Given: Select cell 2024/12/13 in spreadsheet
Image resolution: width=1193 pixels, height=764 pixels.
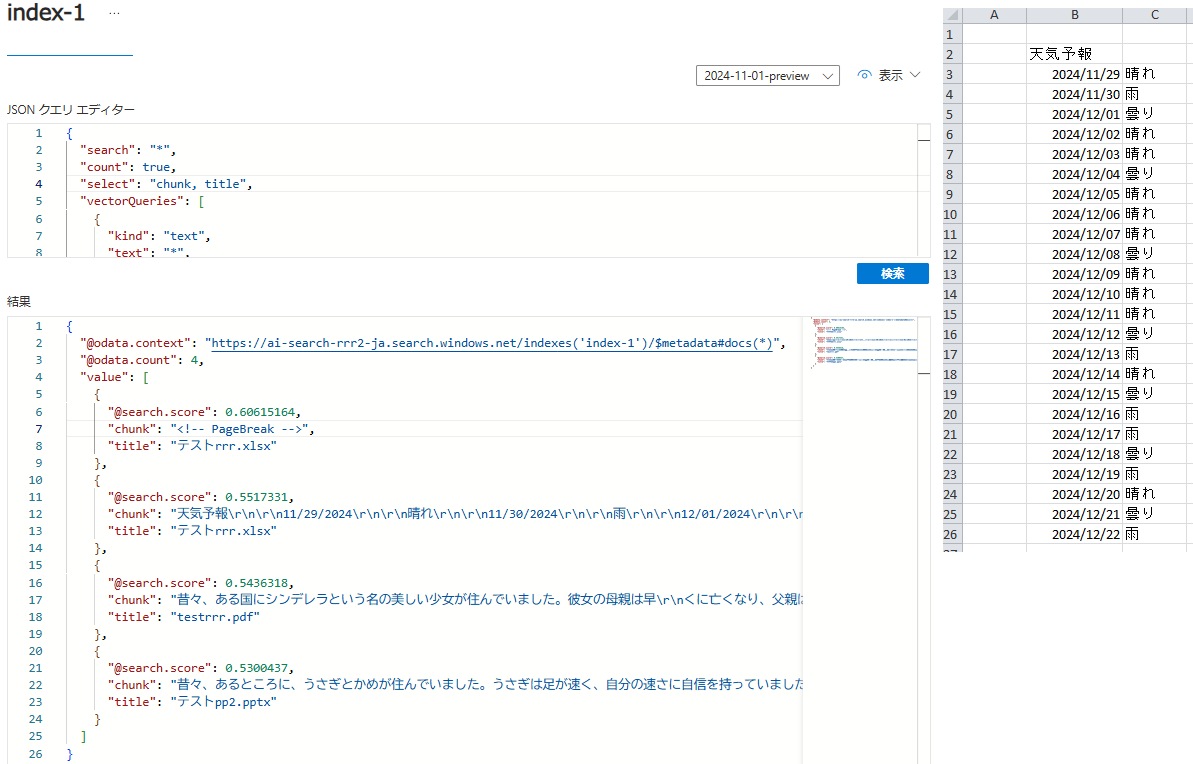Looking at the screenshot, I should [x=1074, y=354].
